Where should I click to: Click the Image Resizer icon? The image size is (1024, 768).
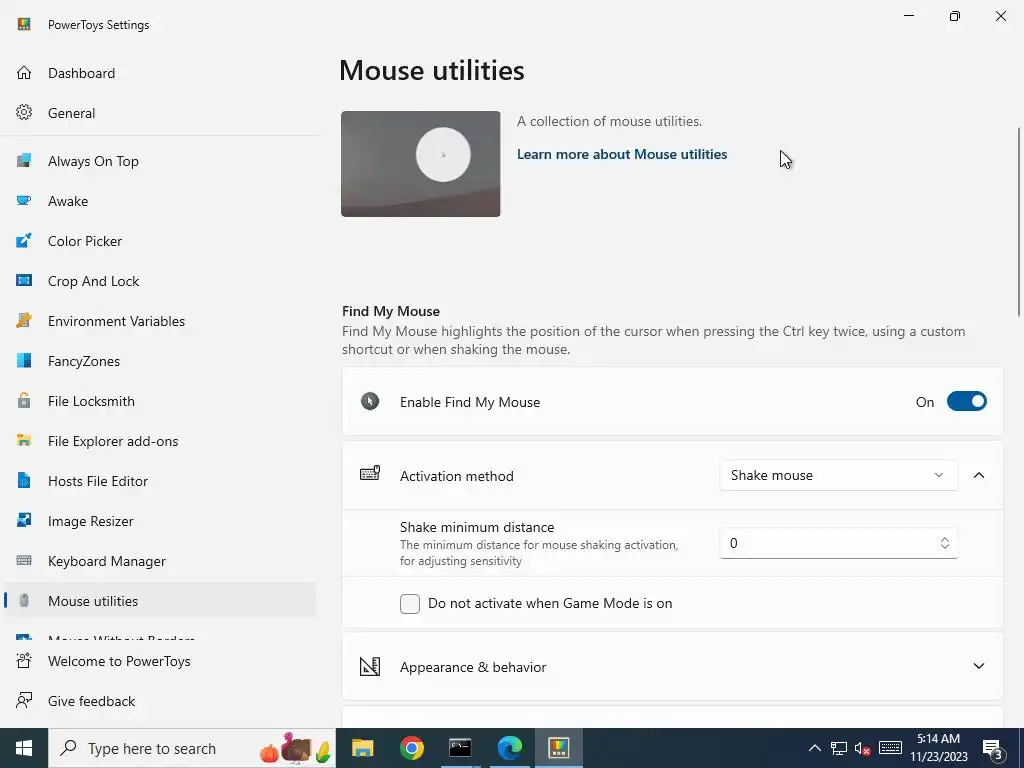click(x=24, y=520)
